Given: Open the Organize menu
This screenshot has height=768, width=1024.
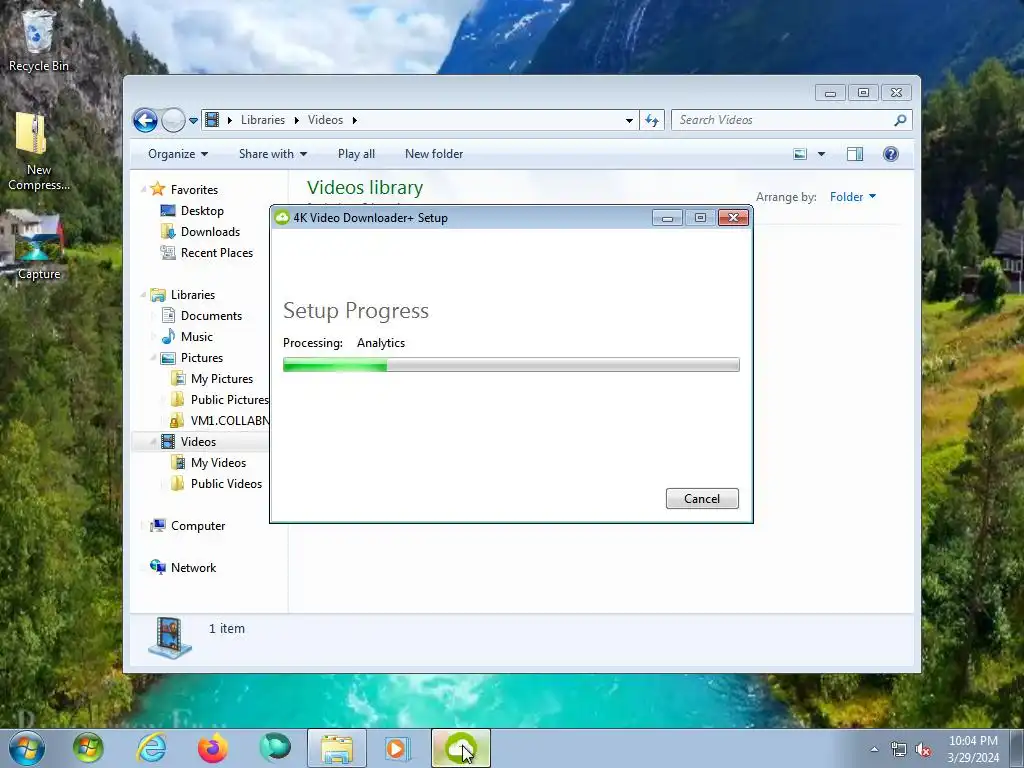Looking at the screenshot, I should pos(178,154).
